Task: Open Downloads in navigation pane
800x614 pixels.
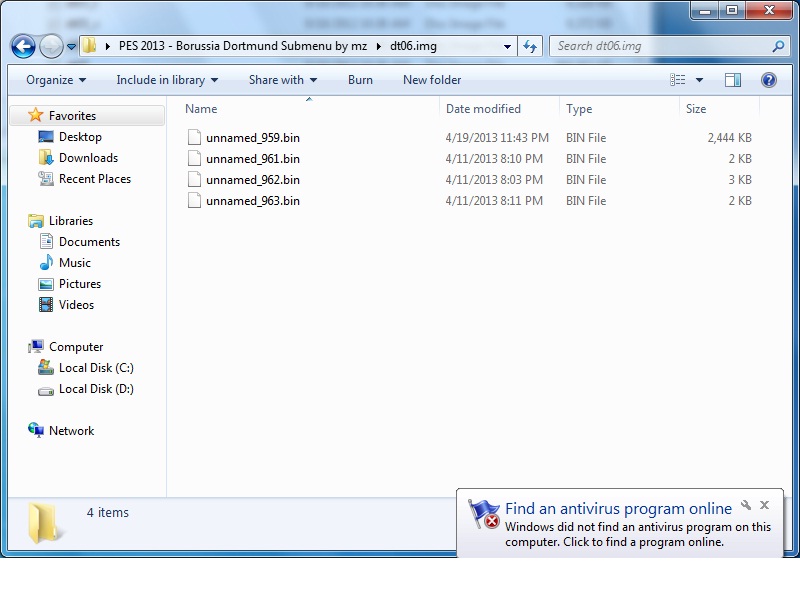Action: [88, 158]
